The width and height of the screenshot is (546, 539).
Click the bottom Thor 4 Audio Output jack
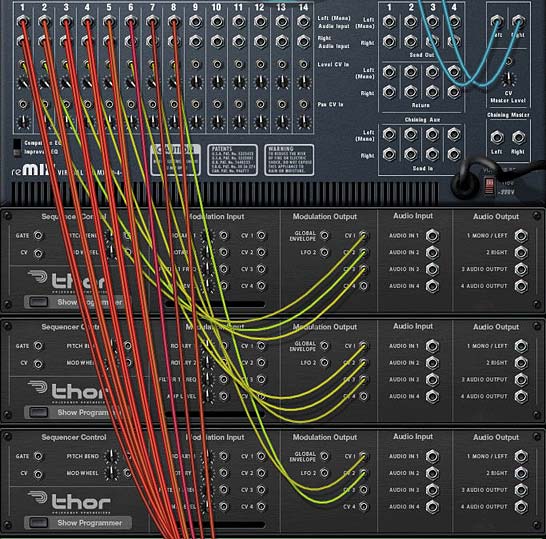521,507
